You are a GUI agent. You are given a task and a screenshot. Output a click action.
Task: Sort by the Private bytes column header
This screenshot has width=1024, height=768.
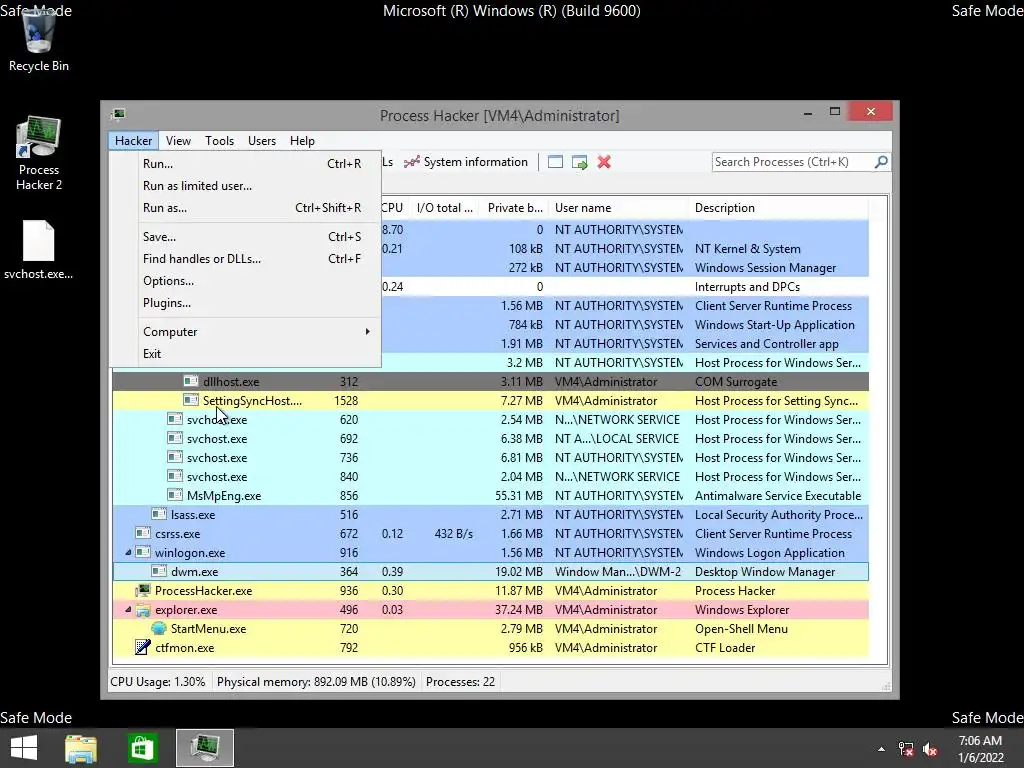(515, 208)
